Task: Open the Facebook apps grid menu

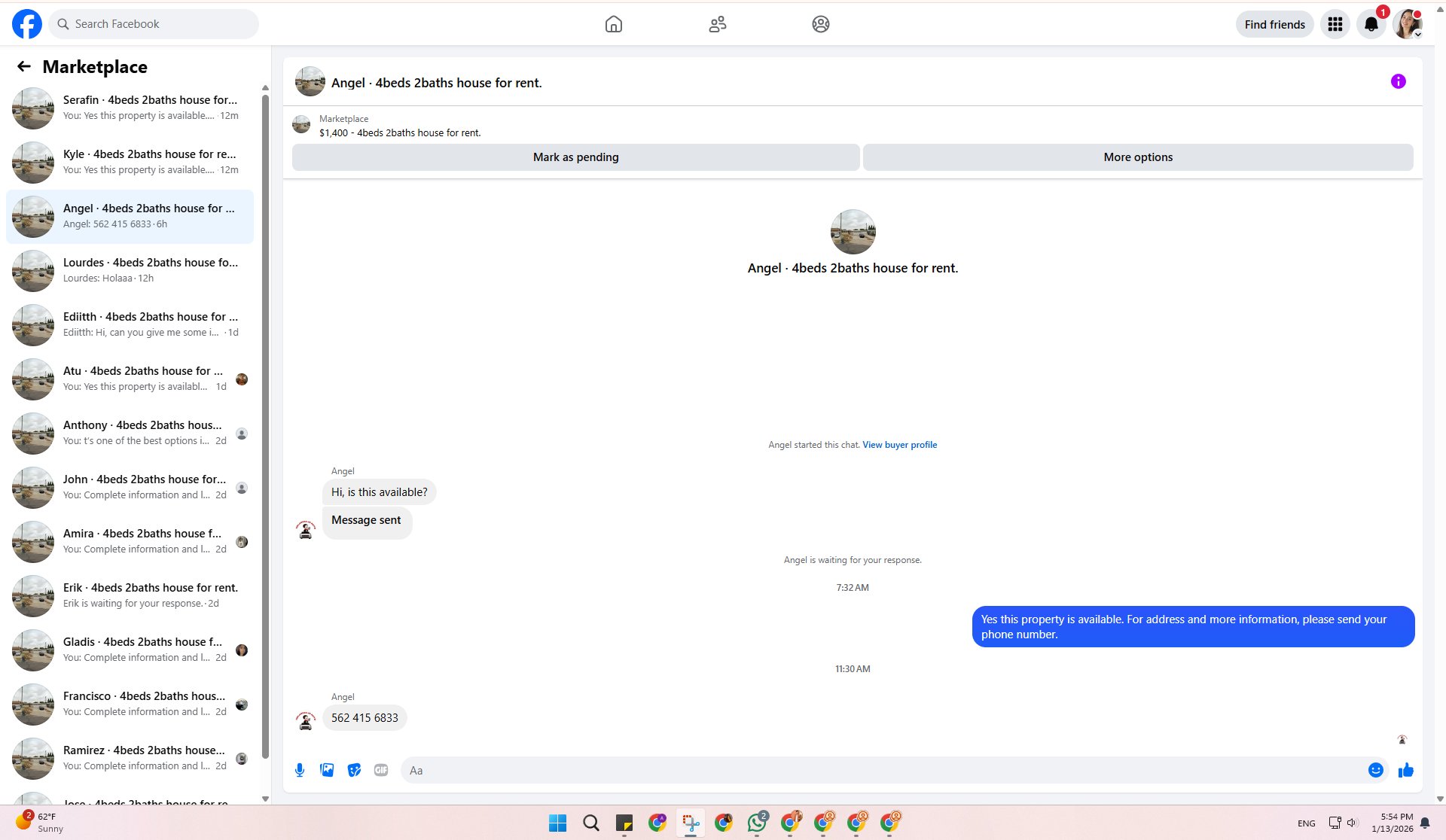Action: (x=1335, y=24)
